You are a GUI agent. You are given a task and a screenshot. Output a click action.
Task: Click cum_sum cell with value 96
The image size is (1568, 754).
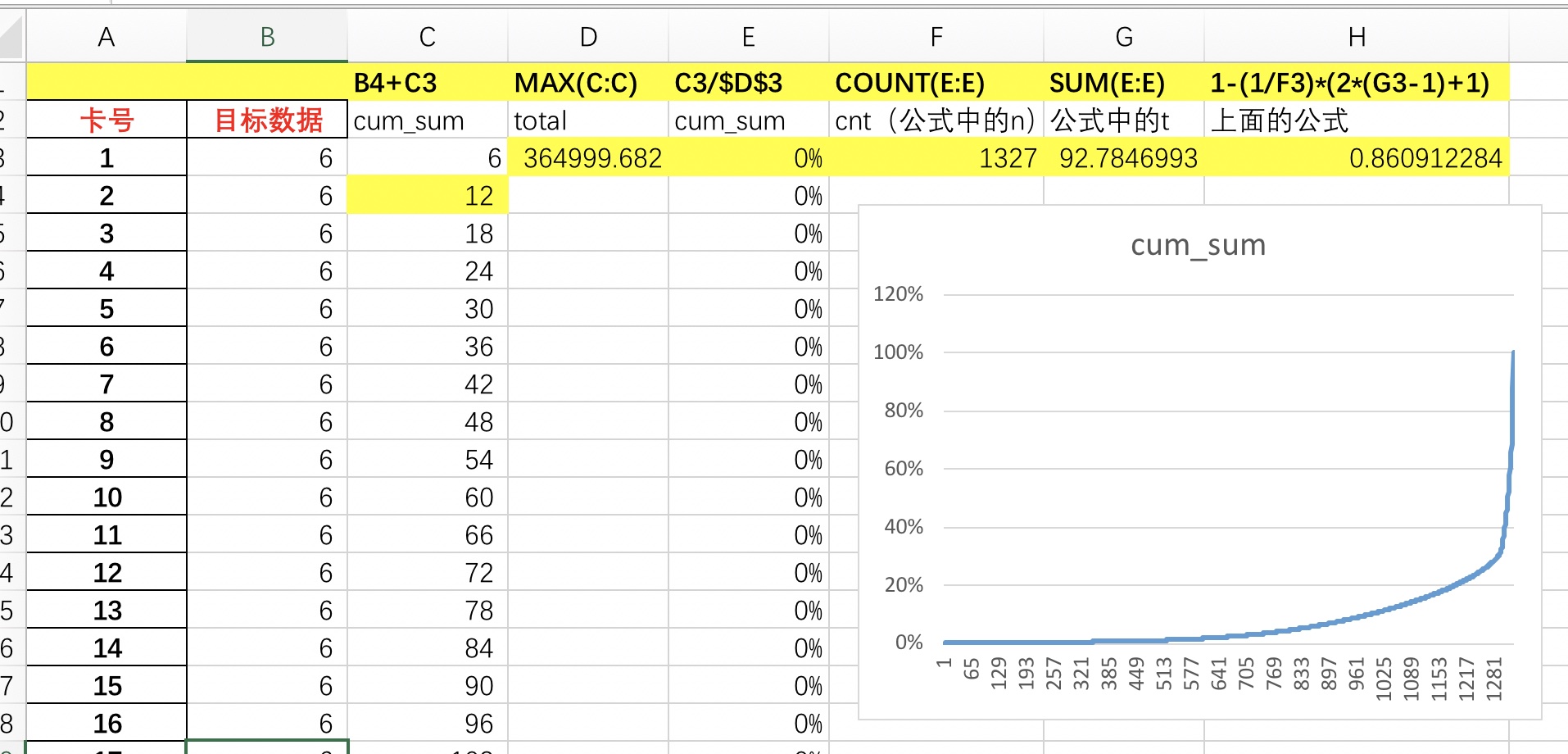428,723
